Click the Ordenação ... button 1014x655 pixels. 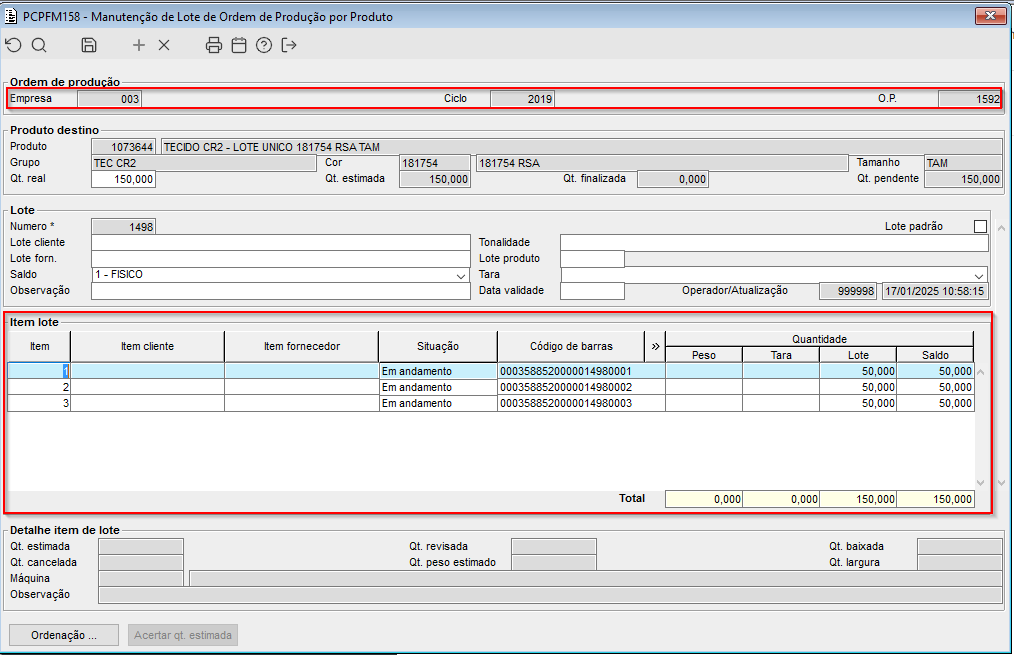click(64, 636)
